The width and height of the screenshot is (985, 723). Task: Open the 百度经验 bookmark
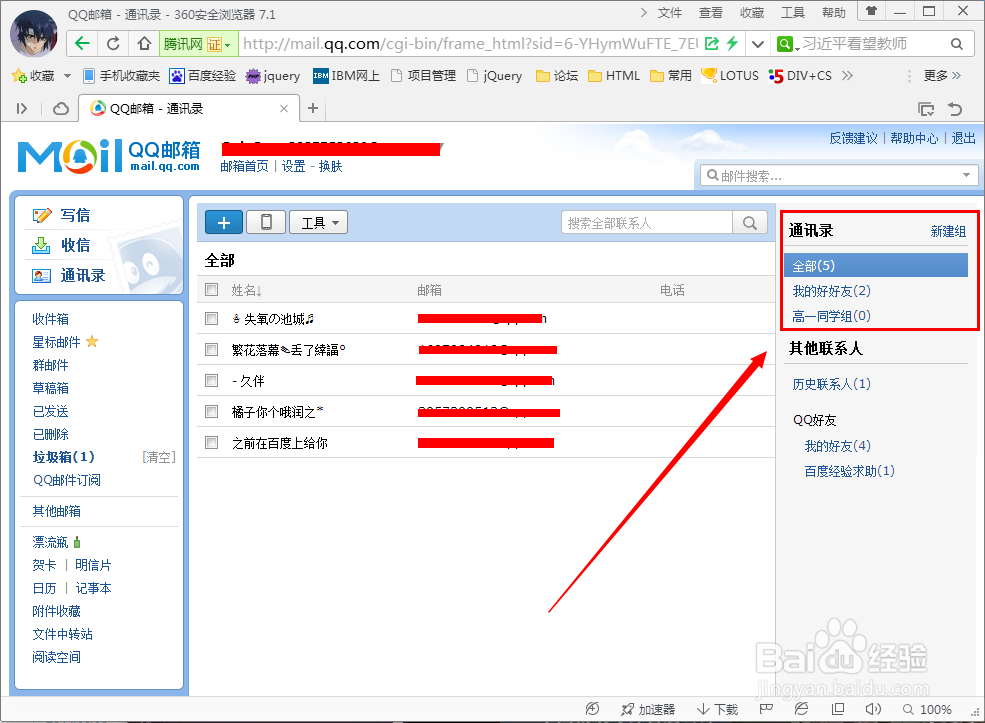tap(203, 76)
